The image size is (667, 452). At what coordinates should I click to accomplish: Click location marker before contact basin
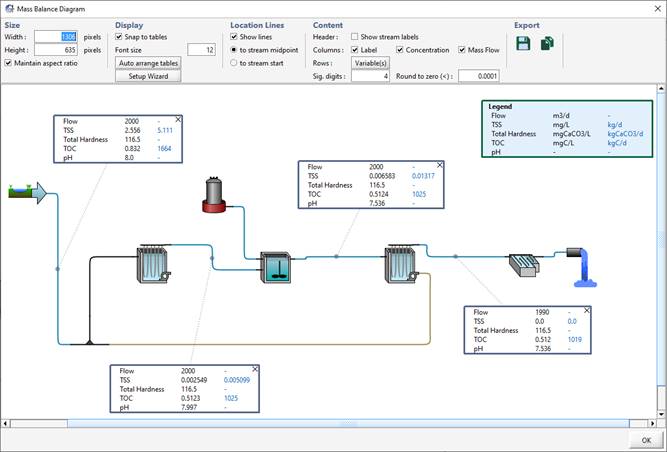coord(455,256)
